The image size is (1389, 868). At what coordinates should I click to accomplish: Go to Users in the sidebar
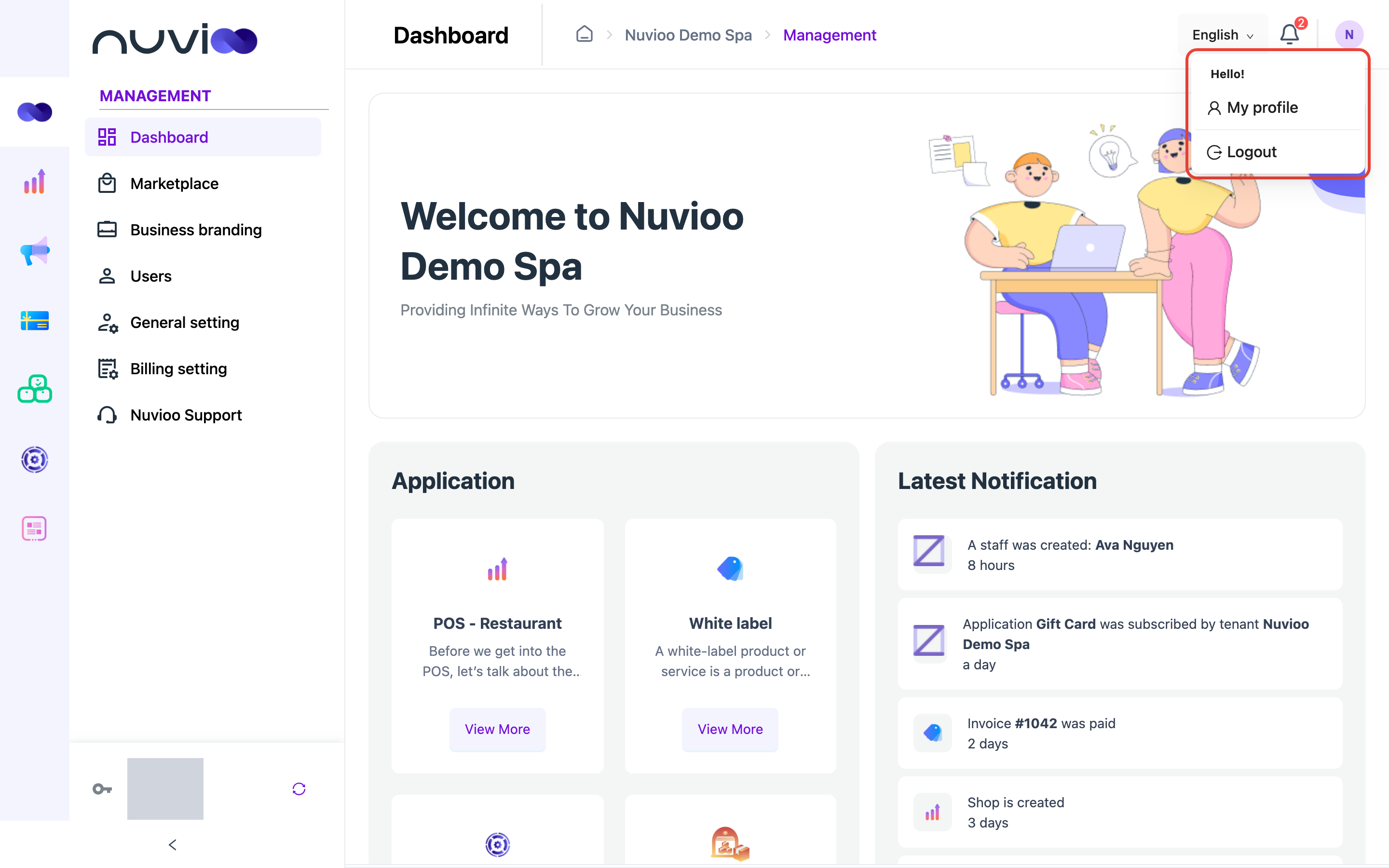pyautogui.click(x=203, y=276)
